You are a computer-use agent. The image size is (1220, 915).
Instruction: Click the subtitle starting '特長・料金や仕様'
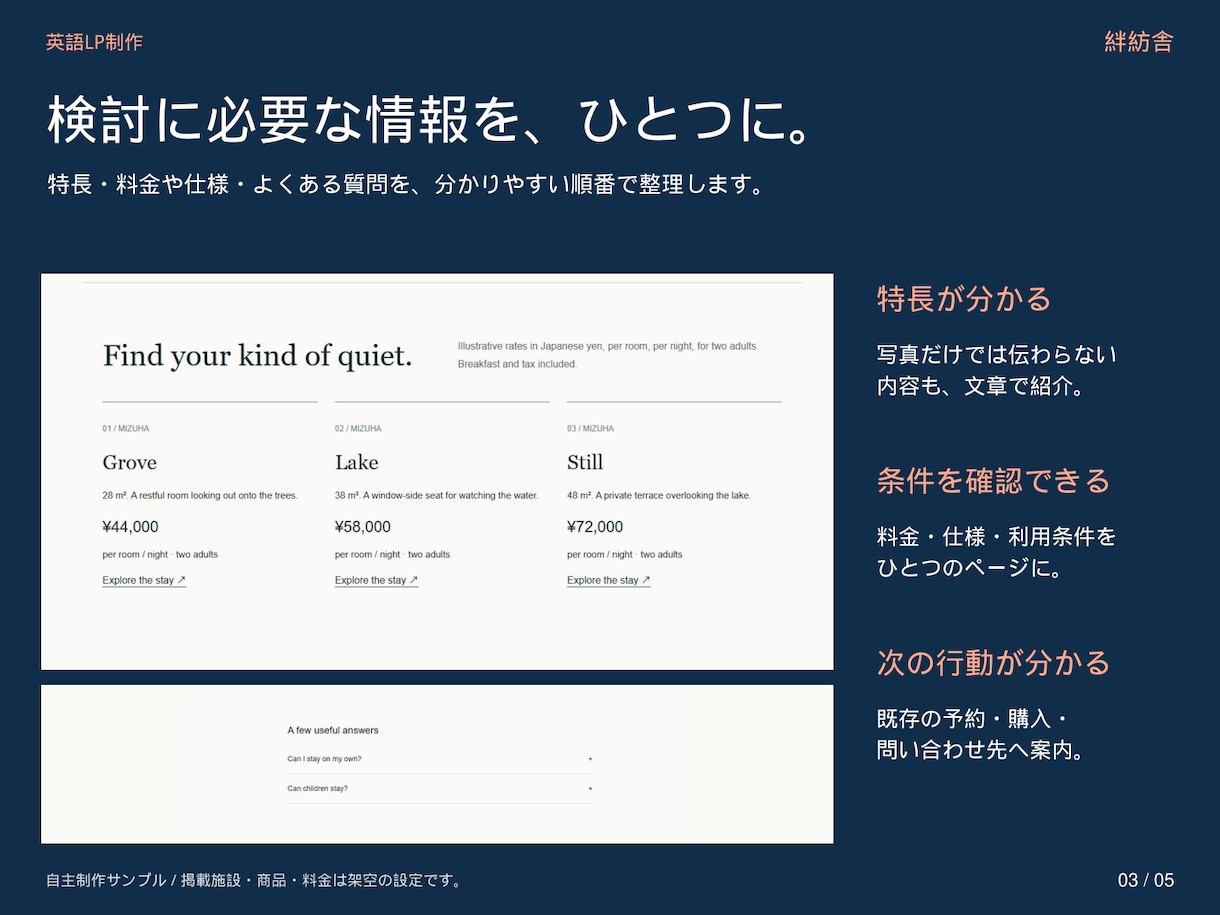[x=406, y=185]
